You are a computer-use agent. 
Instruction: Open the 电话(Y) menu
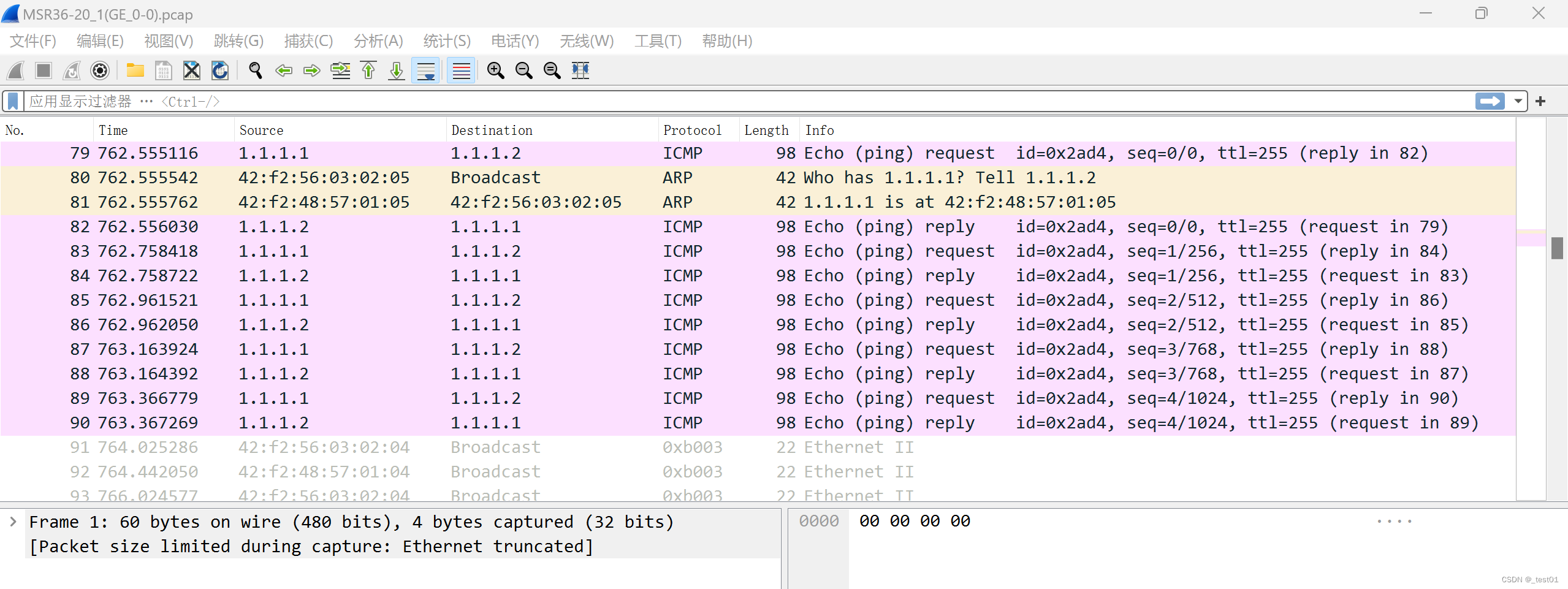(515, 41)
